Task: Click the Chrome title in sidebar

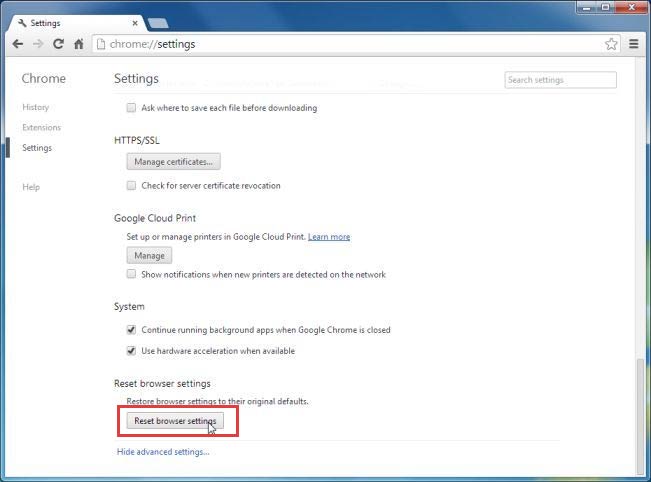Action: click(x=44, y=78)
